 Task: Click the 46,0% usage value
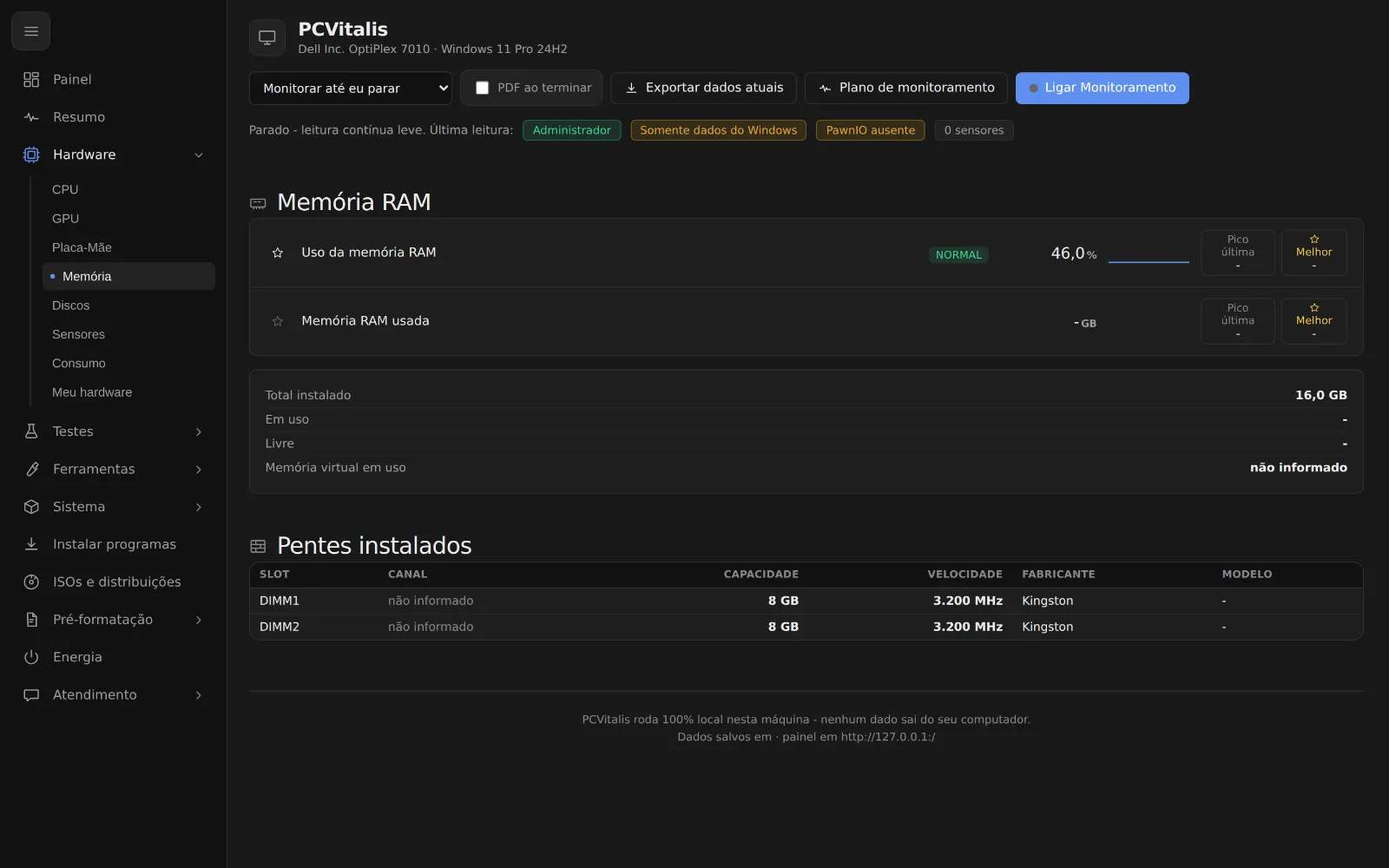[1074, 253]
